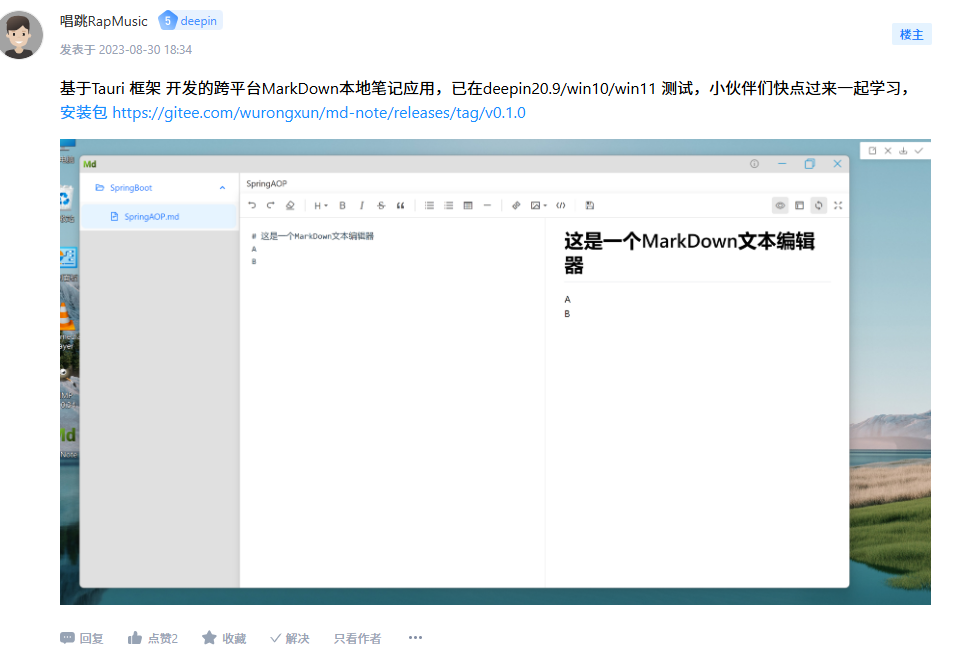959x657 pixels.
Task: Click the SpringAOP title field
Action: [267, 184]
